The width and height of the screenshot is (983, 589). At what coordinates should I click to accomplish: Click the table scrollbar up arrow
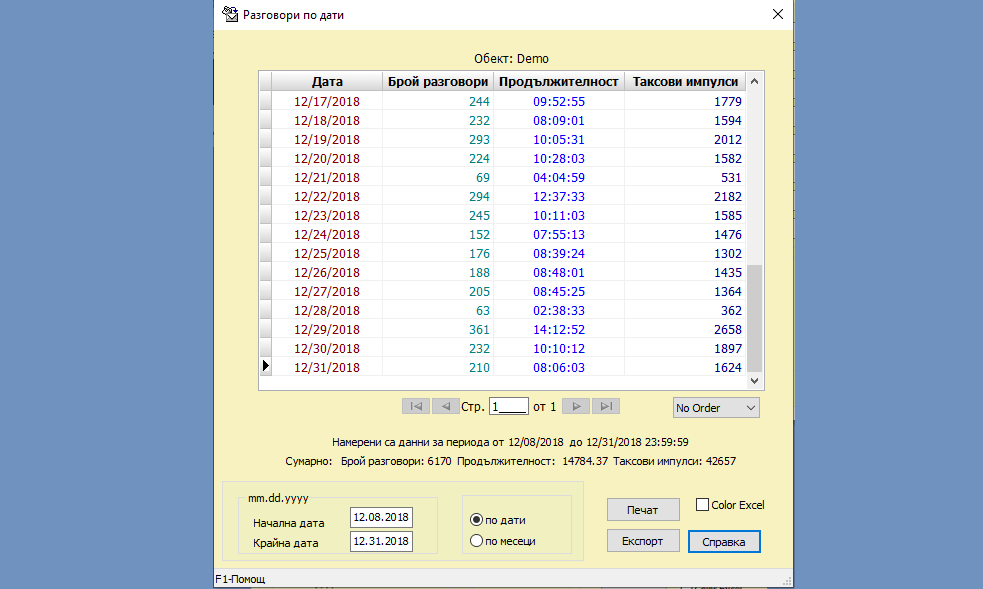[x=755, y=81]
